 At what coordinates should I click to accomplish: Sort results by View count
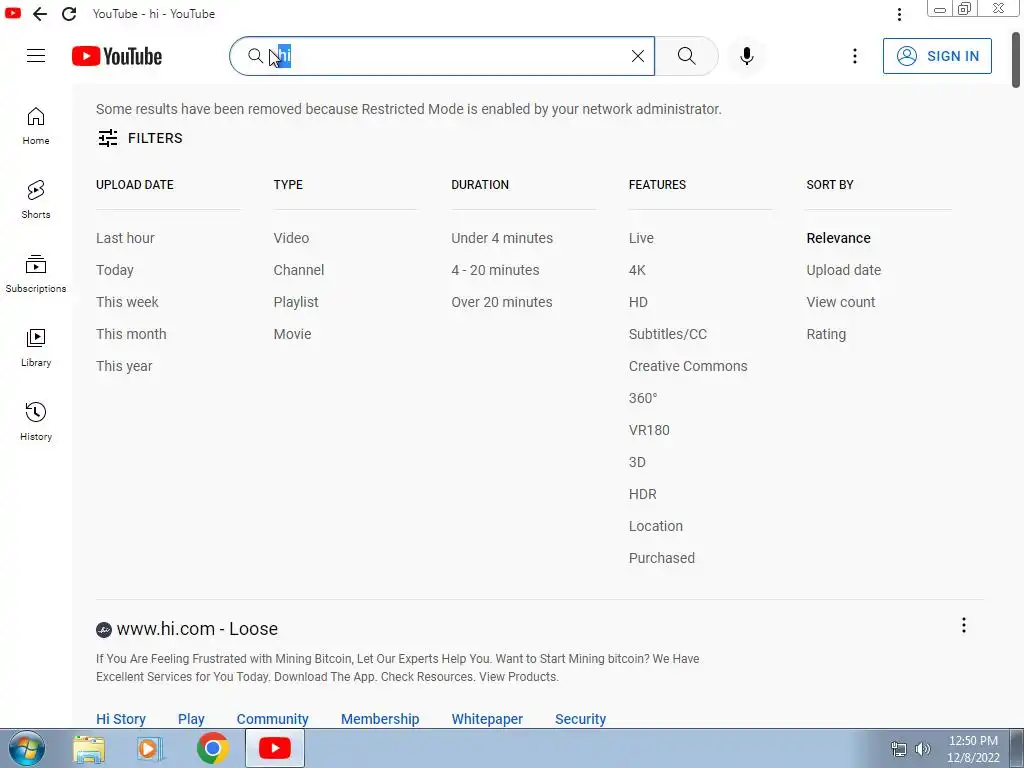[x=841, y=302]
